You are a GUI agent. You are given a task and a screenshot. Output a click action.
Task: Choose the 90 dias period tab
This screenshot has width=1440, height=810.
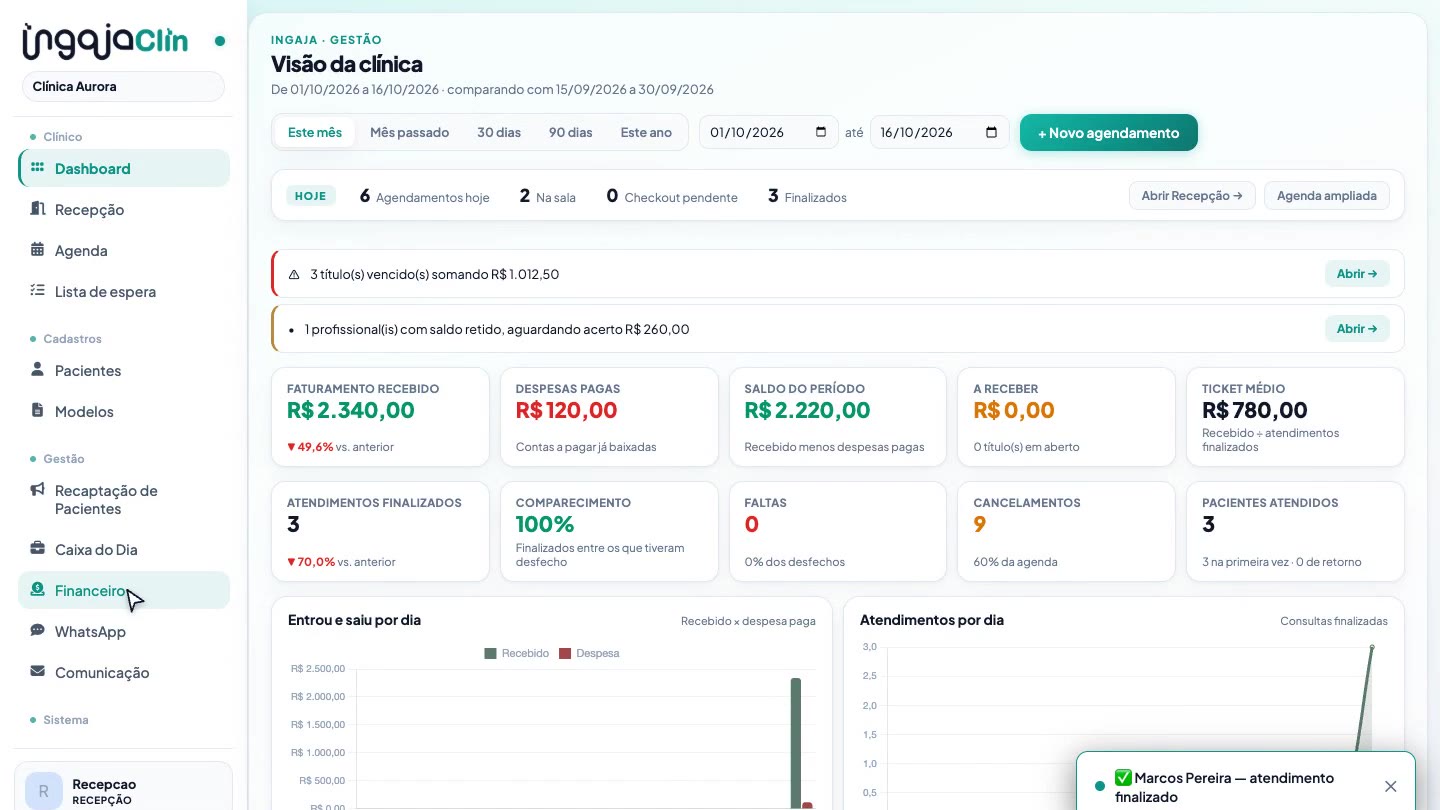[x=571, y=132]
